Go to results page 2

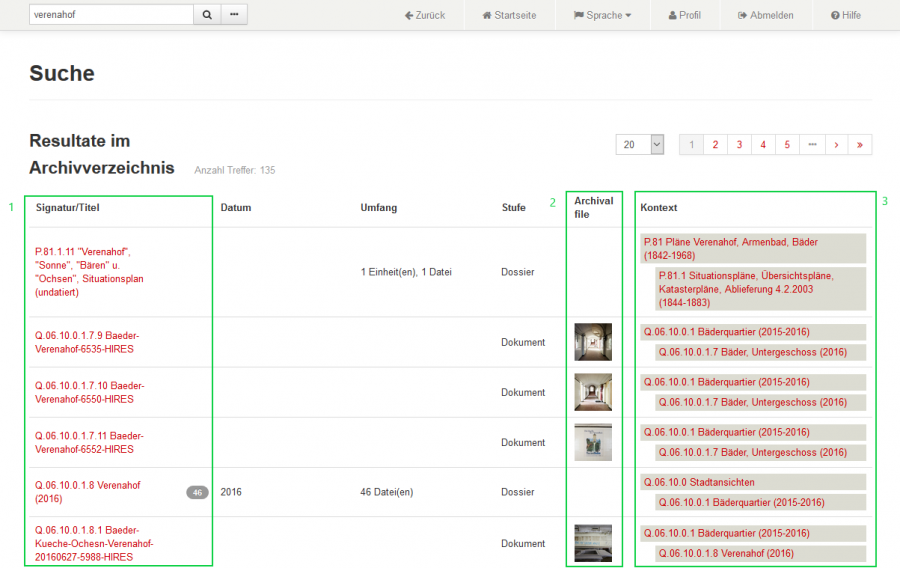[715, 145]
